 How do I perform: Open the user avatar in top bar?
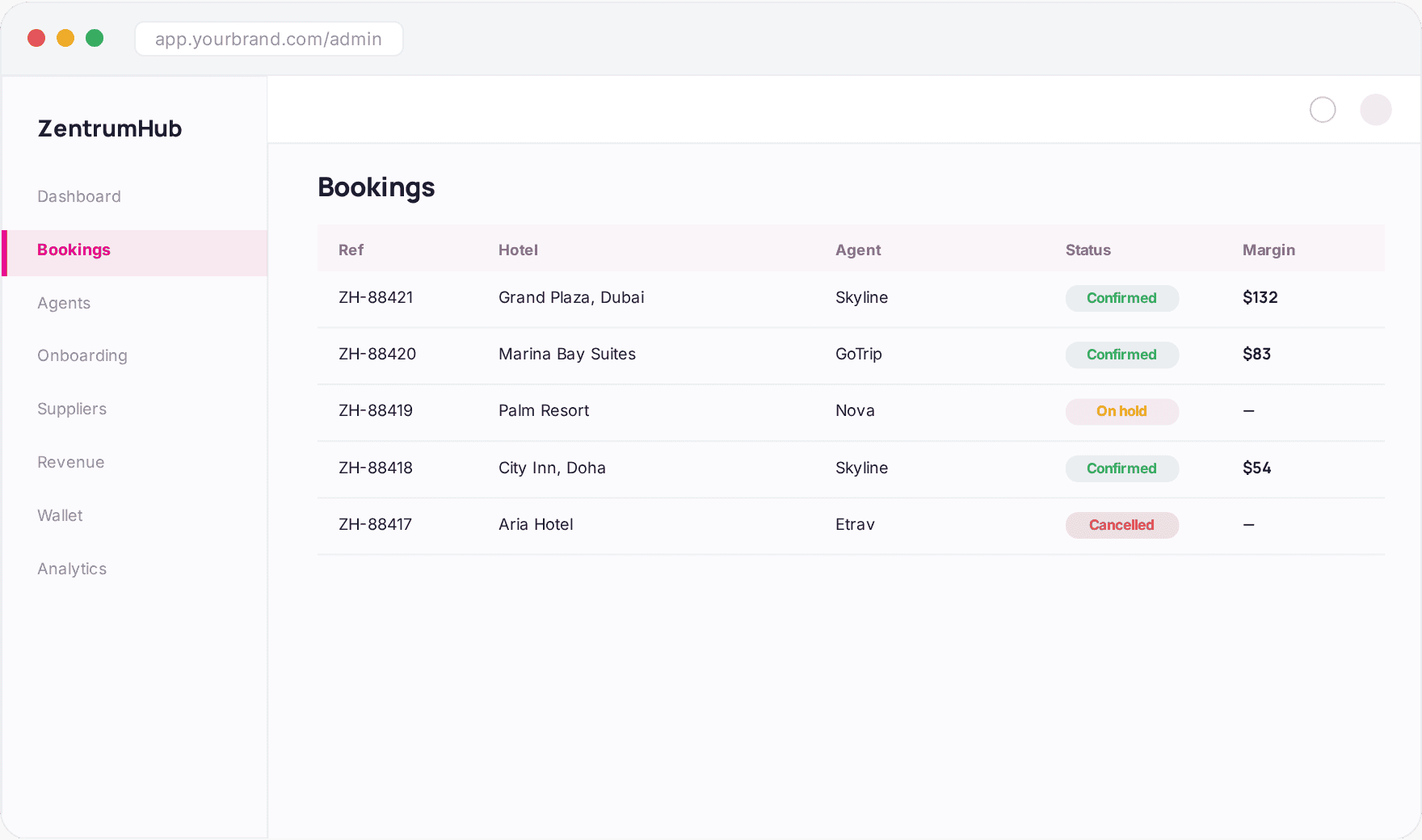click(1376, 110)
